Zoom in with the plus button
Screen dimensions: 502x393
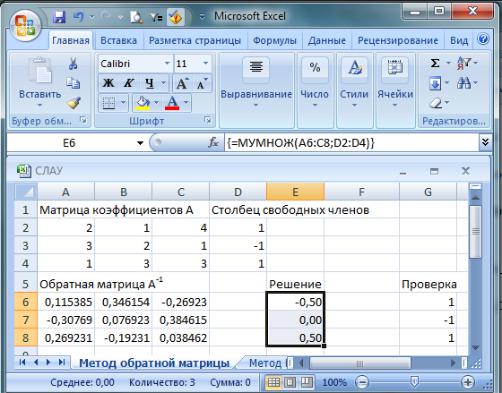click(x=468, y=382)
